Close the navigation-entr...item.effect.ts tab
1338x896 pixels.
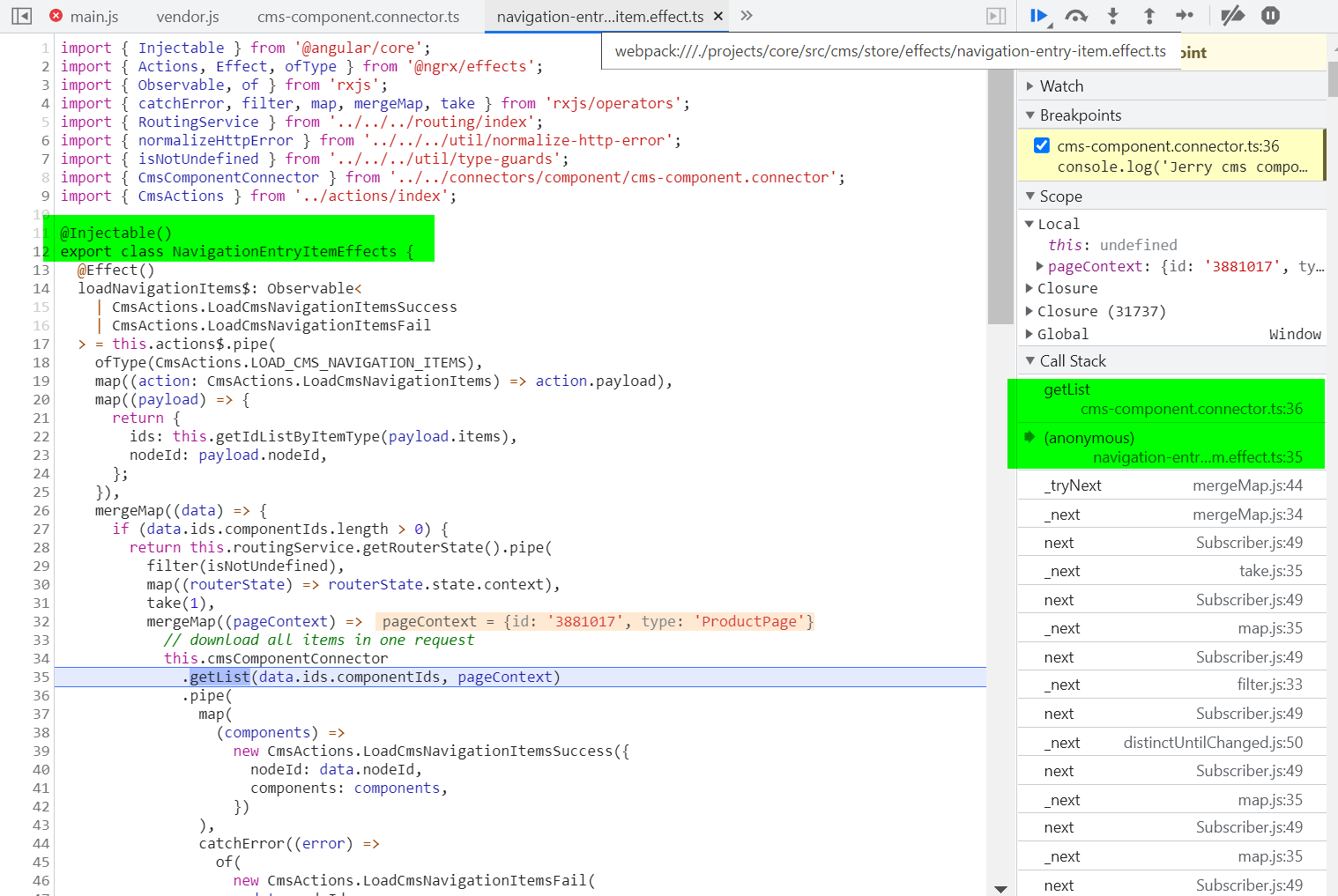tap(718, 17)
